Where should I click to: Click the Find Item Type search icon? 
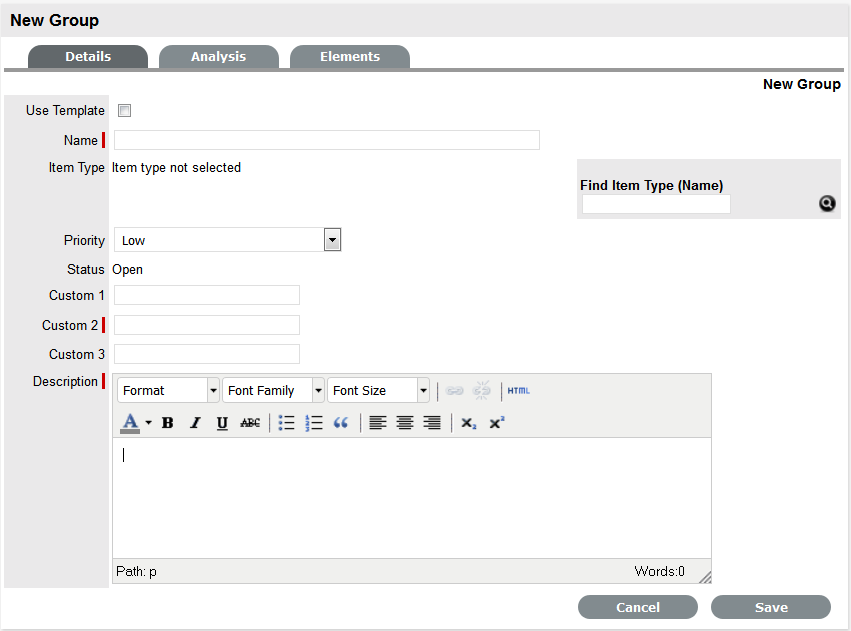pyautogui.click(x=827, y=203)
